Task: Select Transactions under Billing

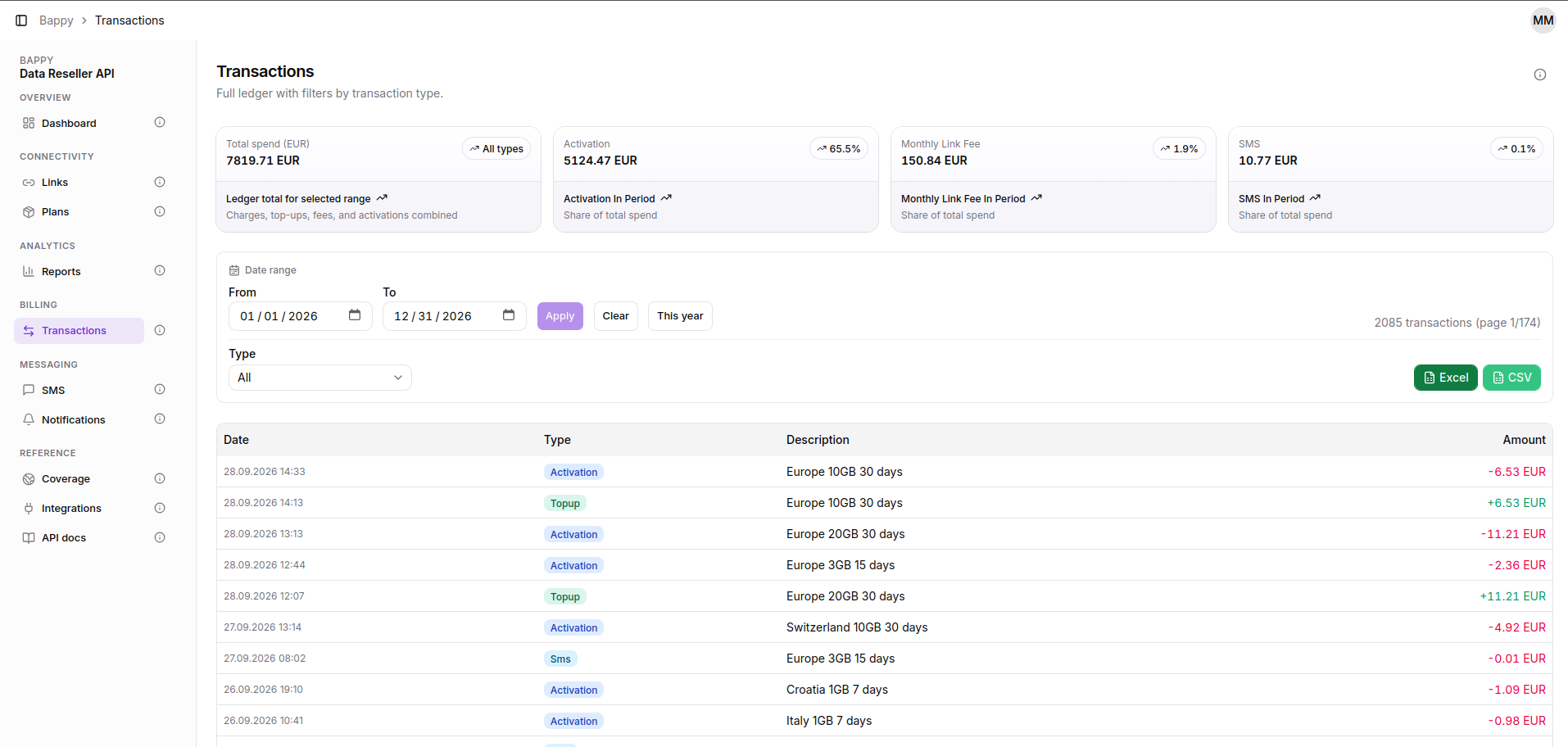Action: point(79,331)
